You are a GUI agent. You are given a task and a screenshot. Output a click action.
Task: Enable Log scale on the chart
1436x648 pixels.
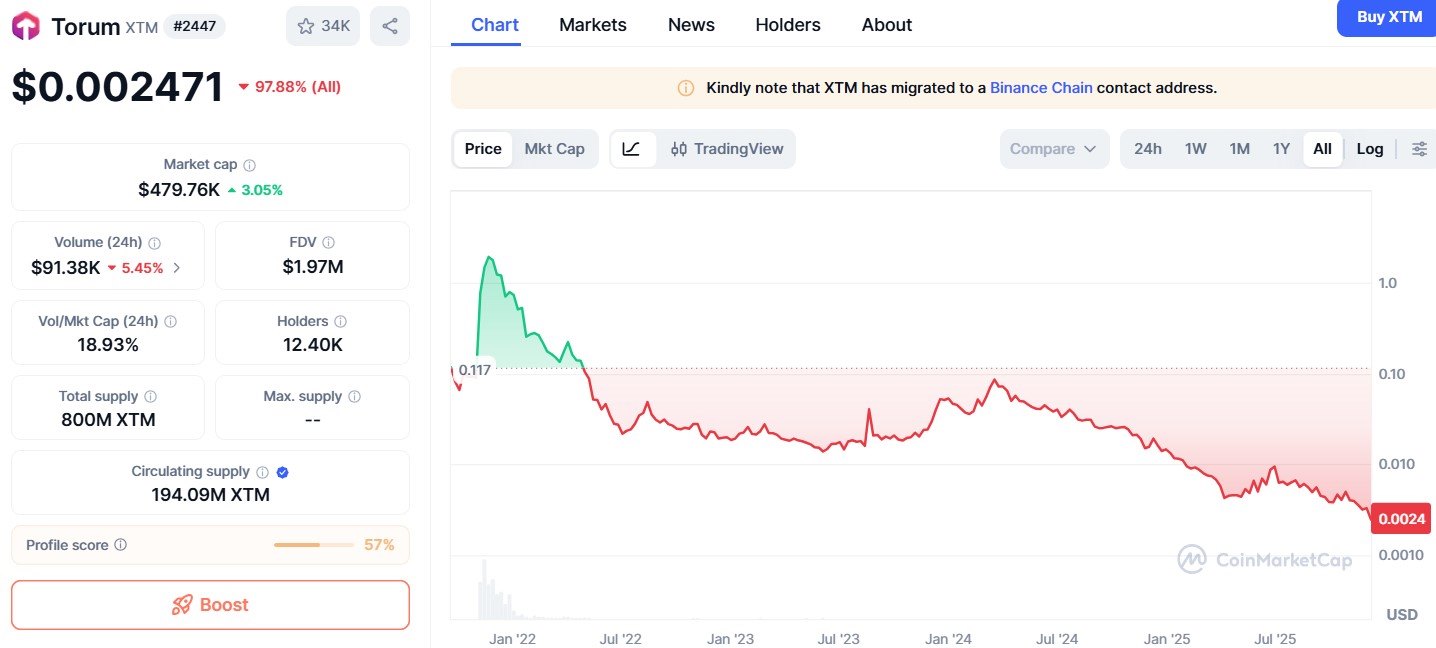click(x=1369, y=148)
